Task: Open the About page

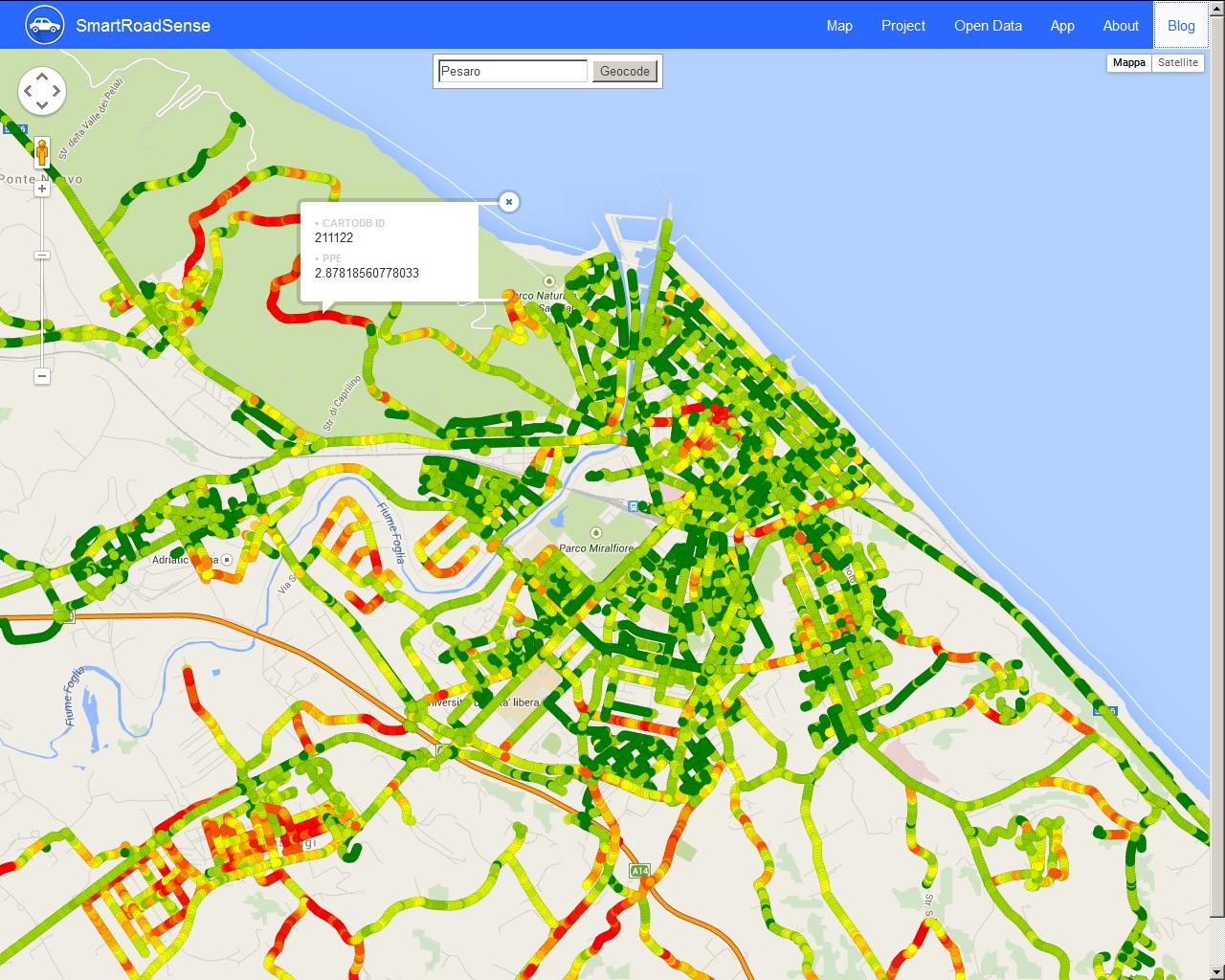Action: click(x=1121, y=26)
